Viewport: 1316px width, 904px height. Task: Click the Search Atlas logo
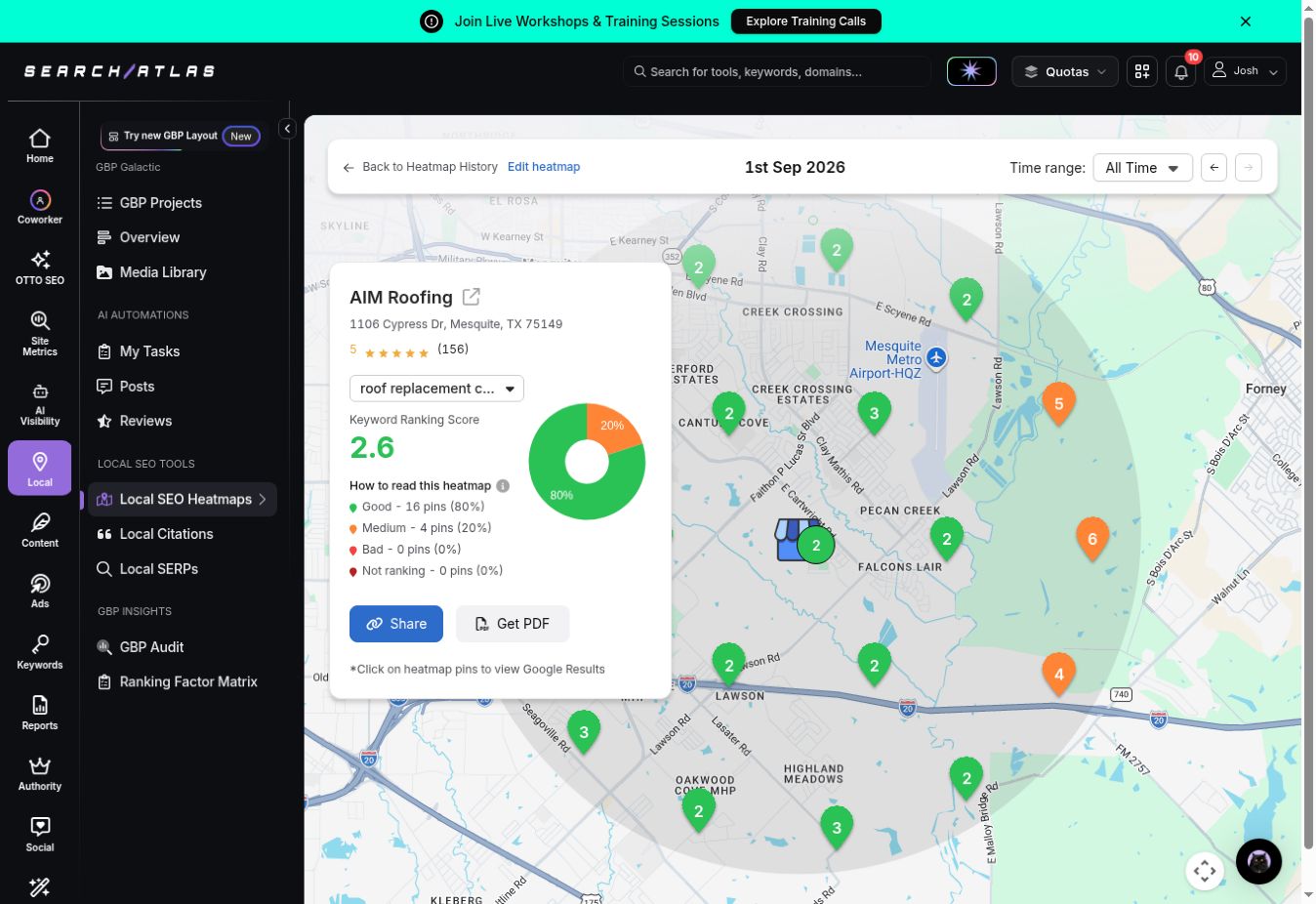pyautogui.click(x=119, y=71)
